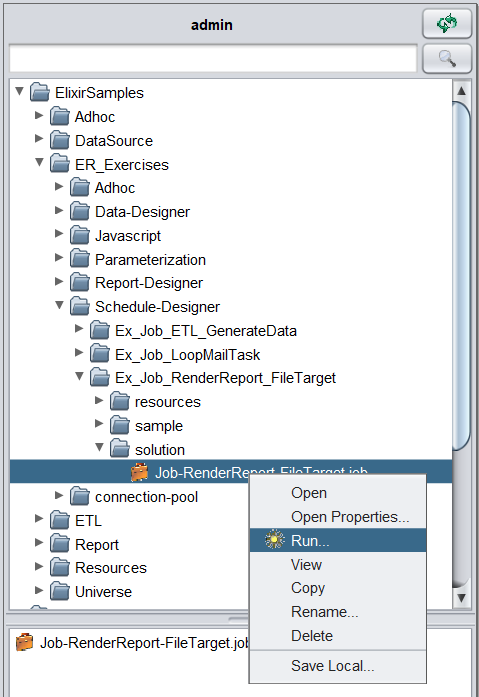The width and height of the screenshot is (479, 697).
Task: Select the Job-RenderReport-FileTarget.job briefcase icon in tree
Action: (140, 472)
